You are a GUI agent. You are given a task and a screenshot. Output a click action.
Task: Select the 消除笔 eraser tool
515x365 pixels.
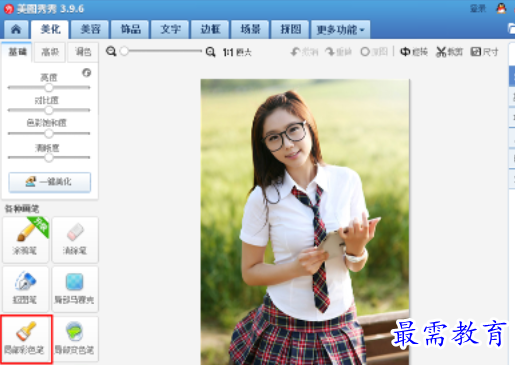(x=75, y=239)
